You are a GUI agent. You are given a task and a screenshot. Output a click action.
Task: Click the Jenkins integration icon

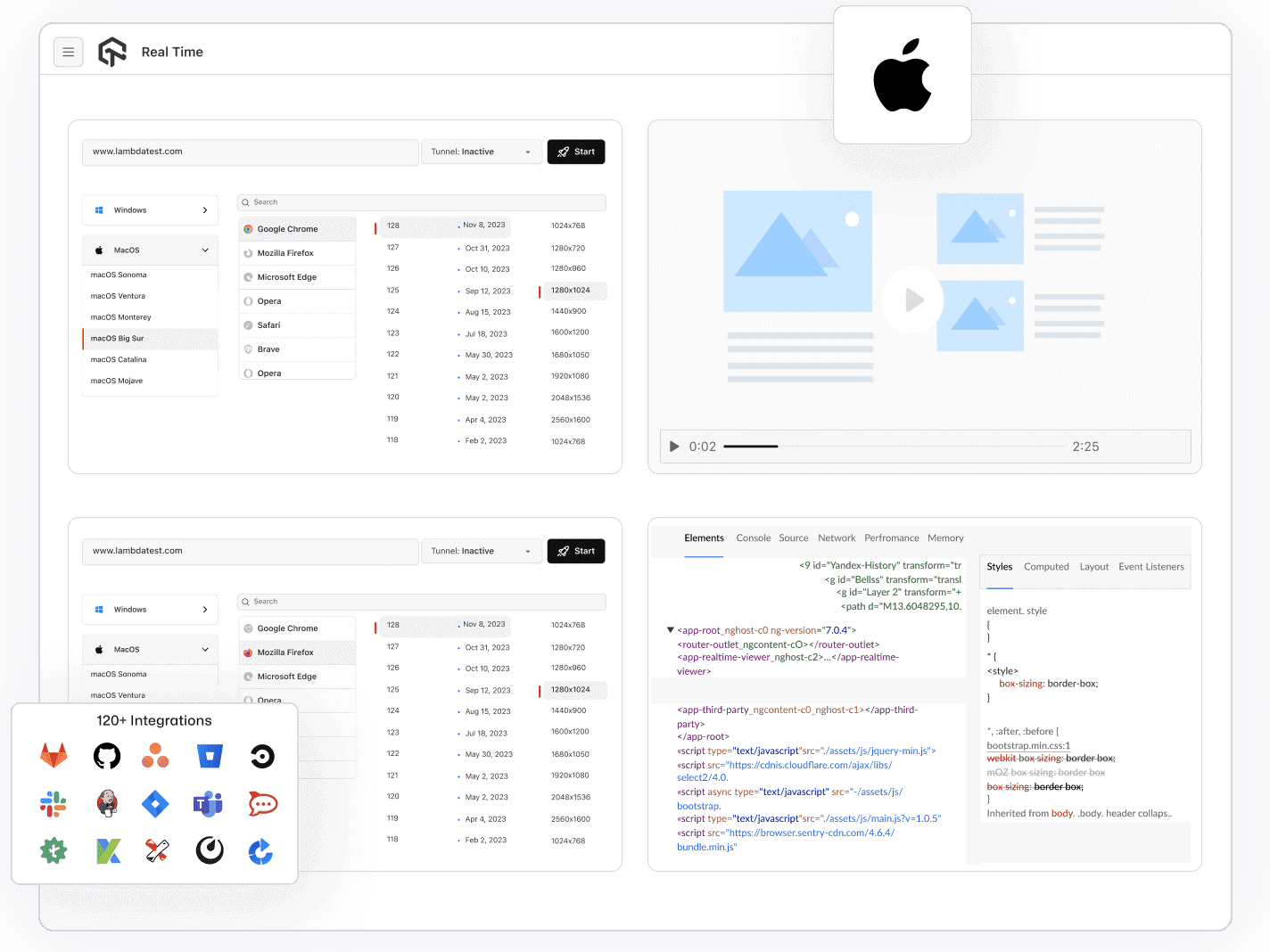tap(106, 803)
